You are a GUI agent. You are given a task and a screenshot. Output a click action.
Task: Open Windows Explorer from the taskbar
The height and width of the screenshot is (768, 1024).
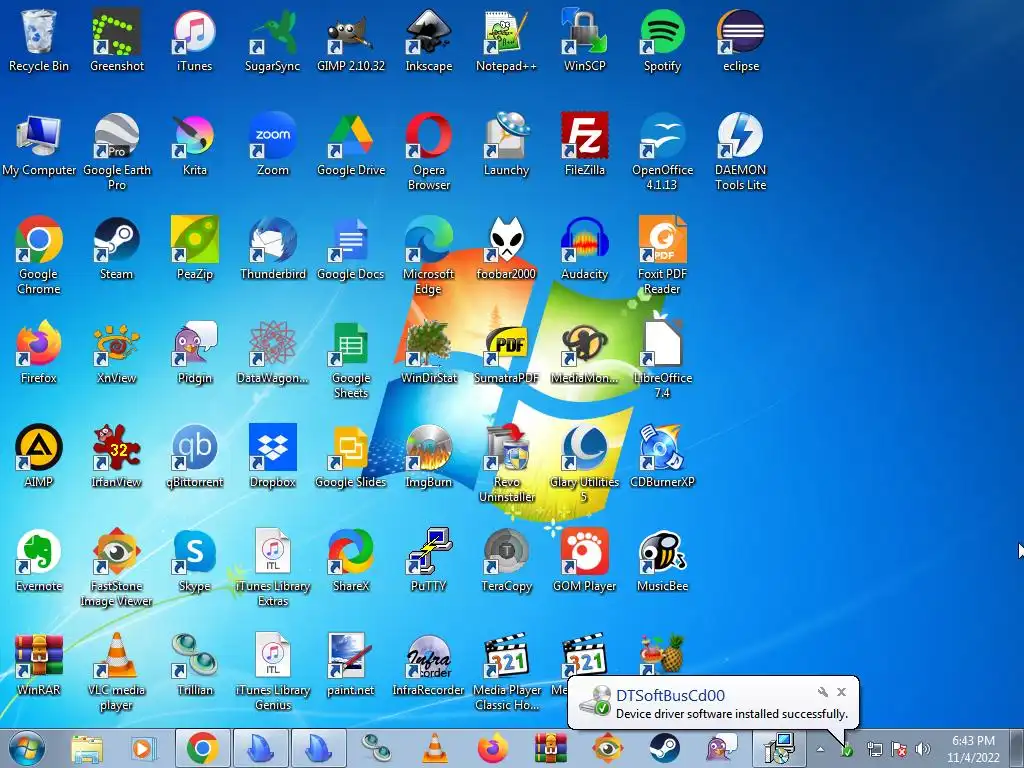point(86,748)
